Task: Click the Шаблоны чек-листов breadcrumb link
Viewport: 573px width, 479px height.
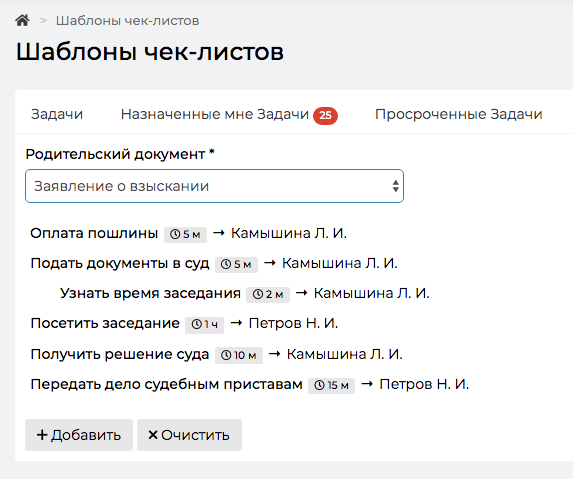Action: [128, 21]
